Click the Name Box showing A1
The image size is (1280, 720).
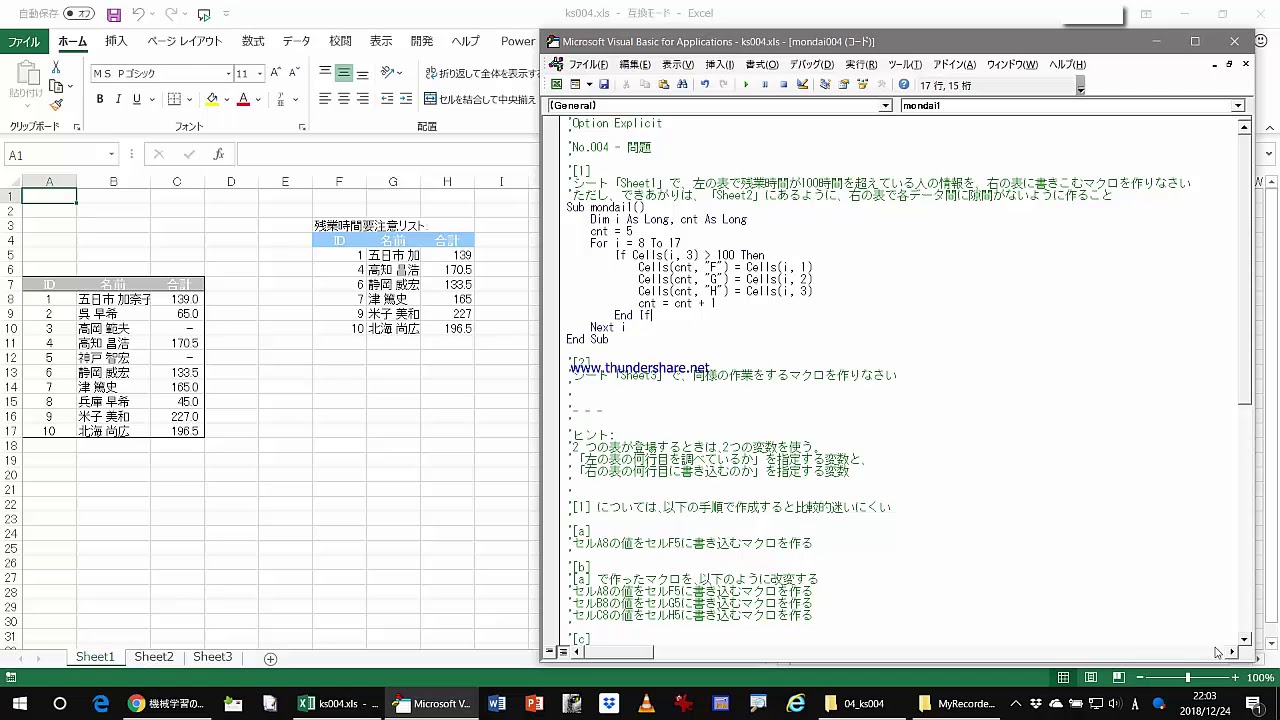[x=55, y=155]
